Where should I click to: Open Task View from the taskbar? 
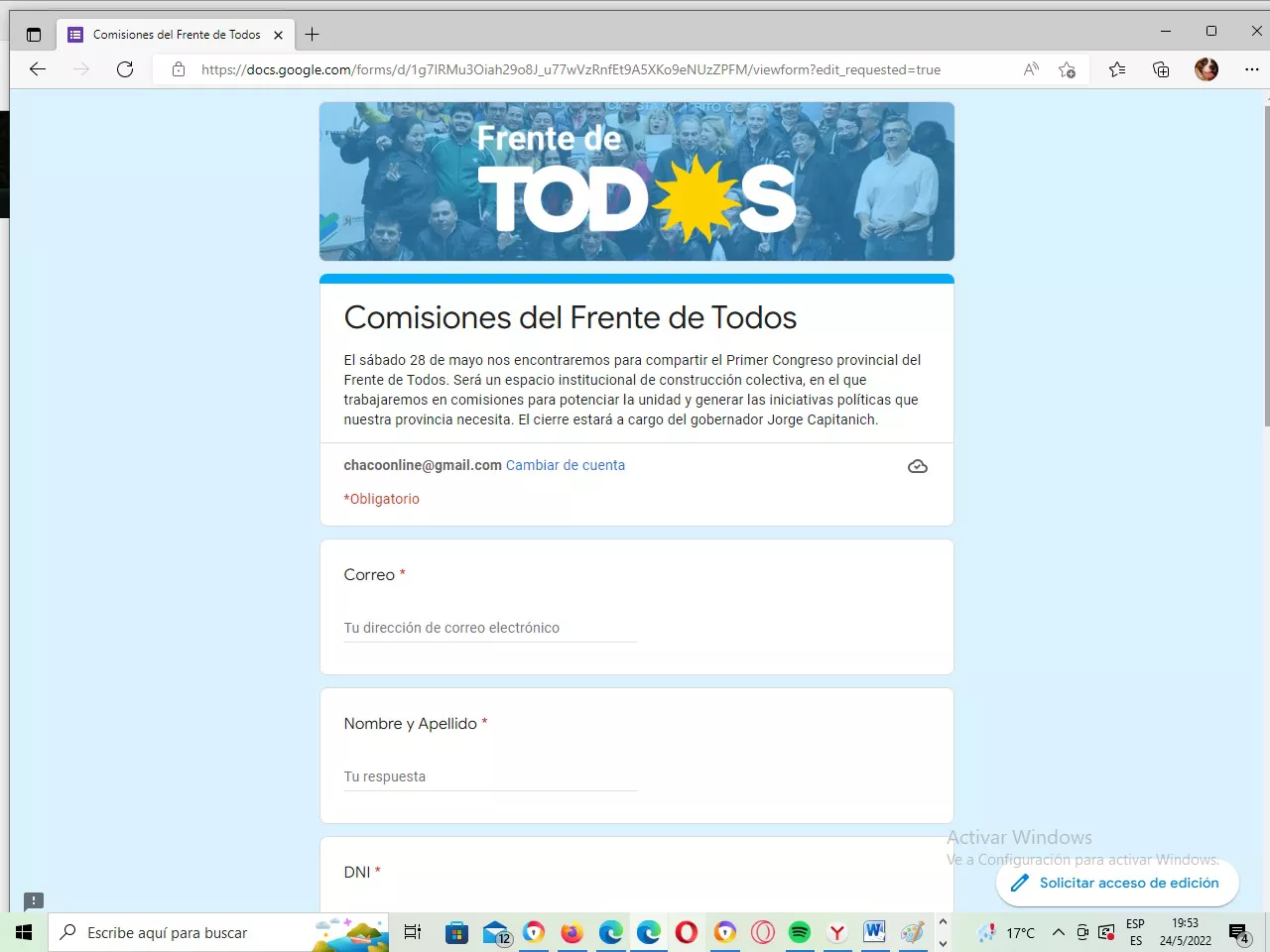pyautogui.click(x=413, y=932)
